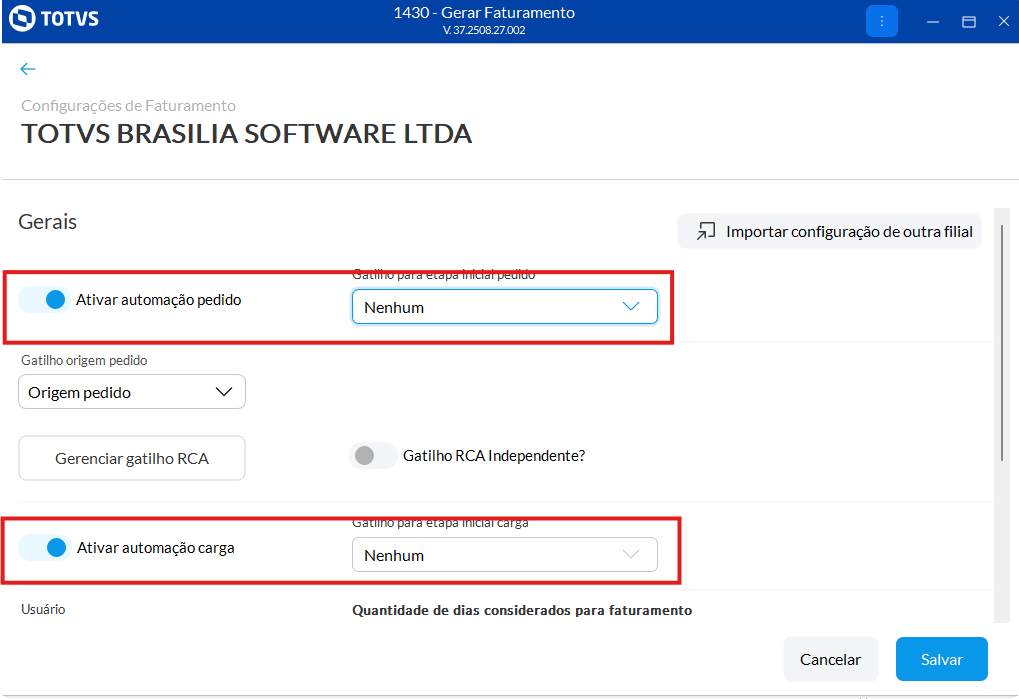Image resolution: width=1019 pixels, height=699 pixels.
Task: Expand the Origem pedido dropdown
Action: pos(132,393)
